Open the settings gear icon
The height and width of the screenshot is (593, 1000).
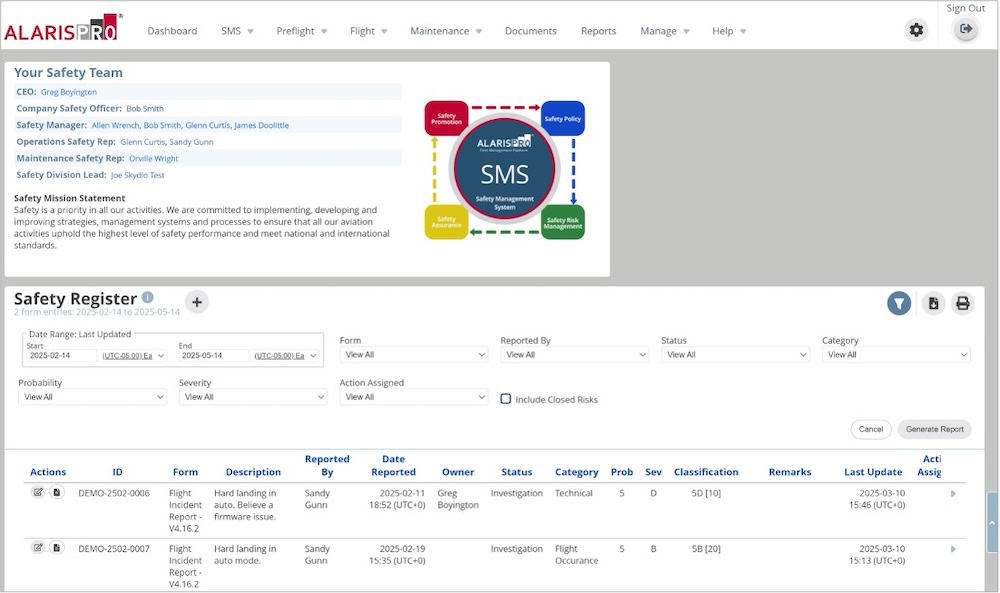click(916, 30)
